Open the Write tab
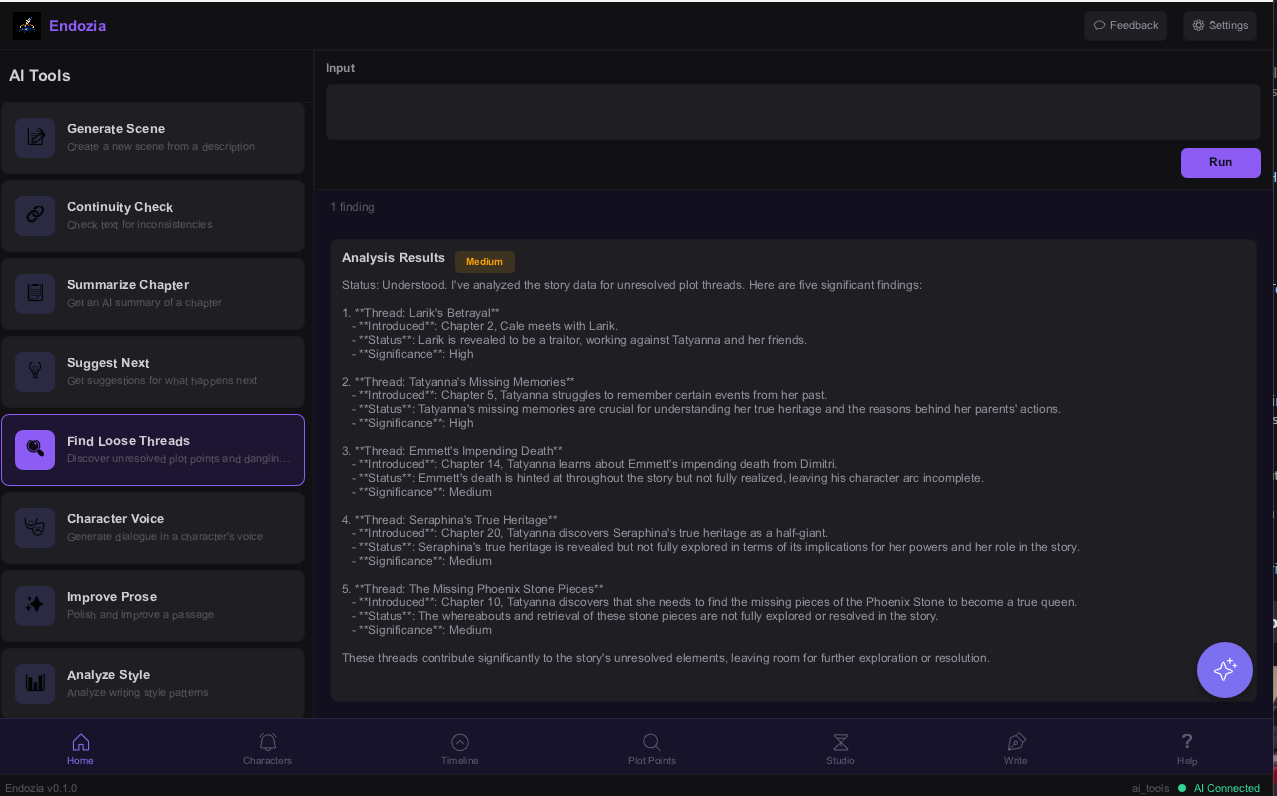 (1015, 748)
